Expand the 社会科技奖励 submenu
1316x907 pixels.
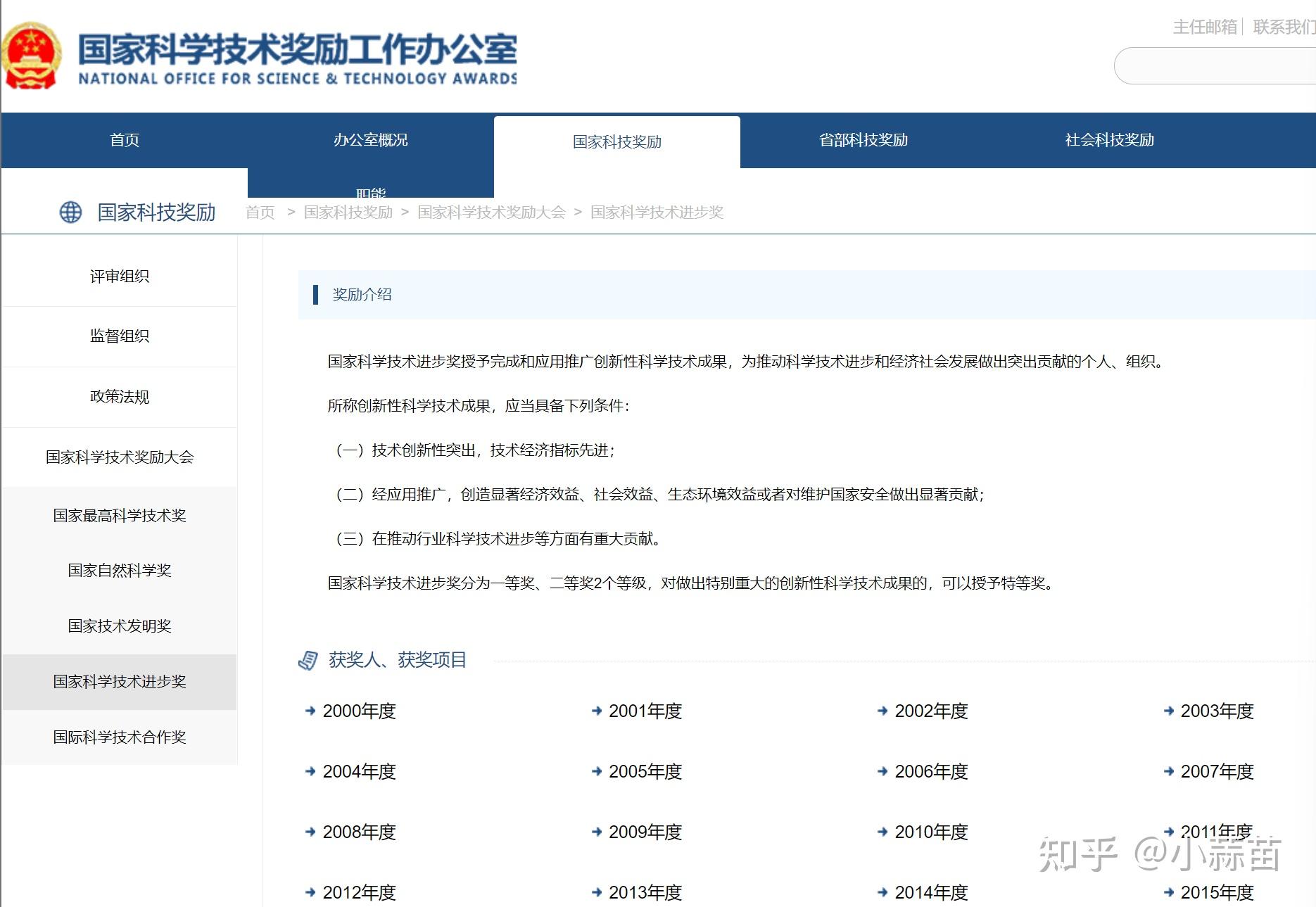pos(1111,140)
